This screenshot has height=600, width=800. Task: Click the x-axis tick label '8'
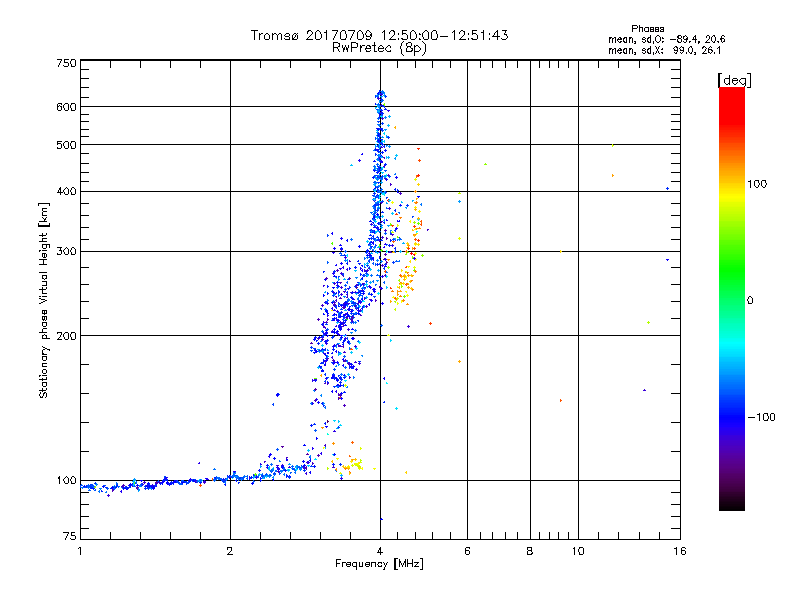coord(530,551)
